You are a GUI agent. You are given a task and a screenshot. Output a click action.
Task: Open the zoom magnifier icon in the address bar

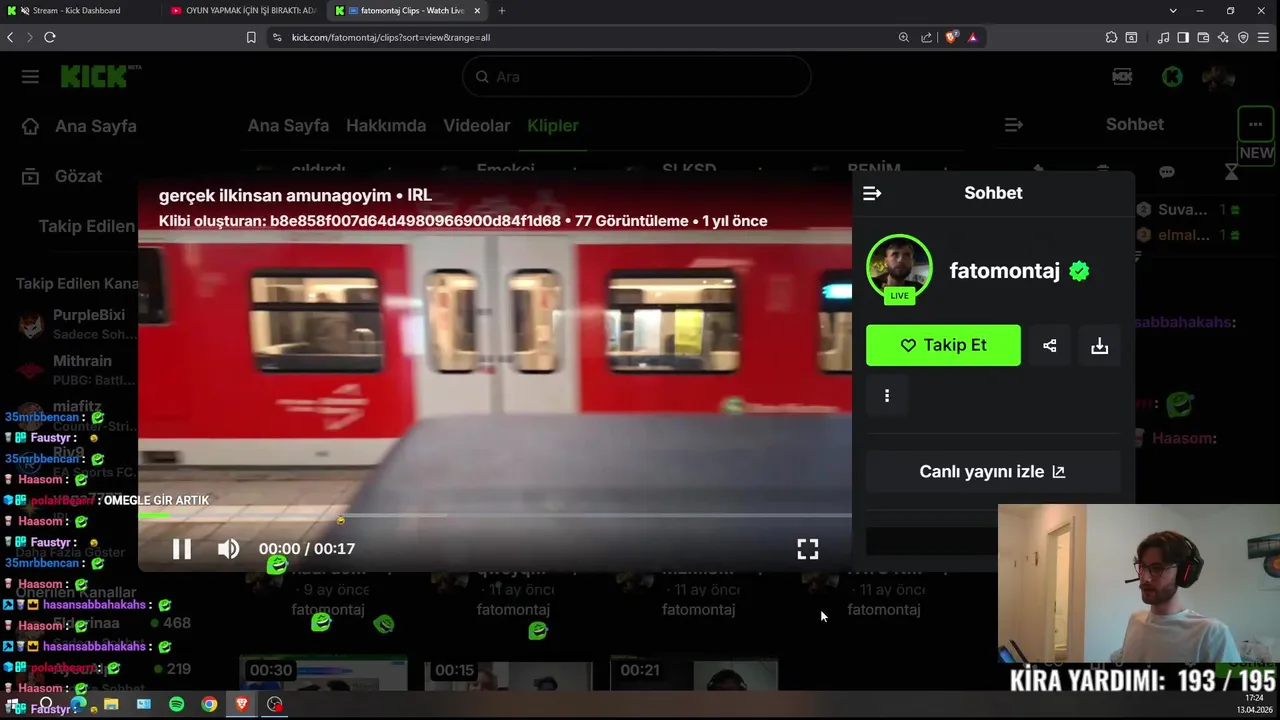click(x=904, y=37)
